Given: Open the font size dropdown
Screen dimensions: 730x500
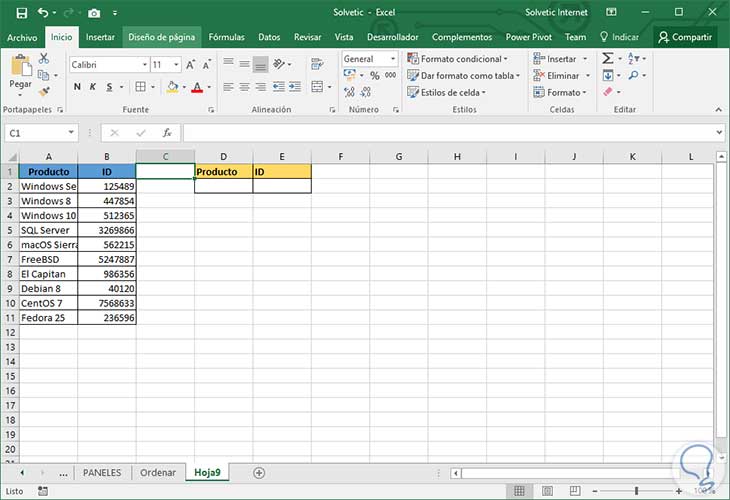Looking at the screenshot, I should point(176,65).
